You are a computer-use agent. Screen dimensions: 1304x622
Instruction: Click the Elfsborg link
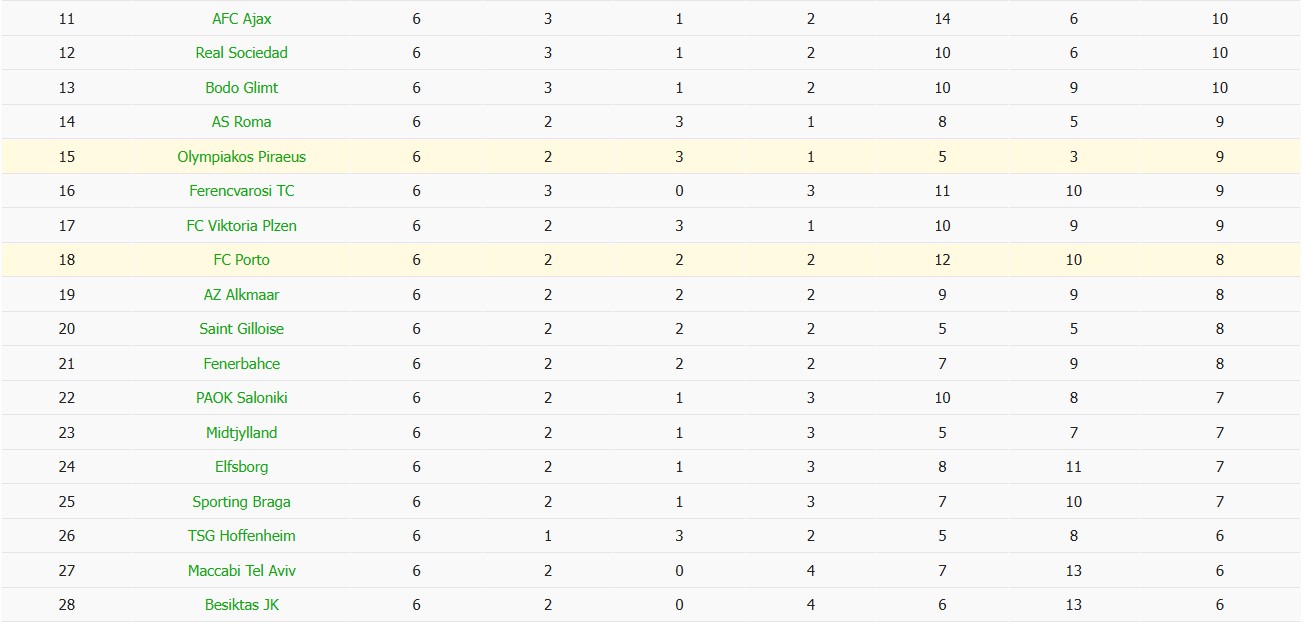pyautogui.click(x=242, y=467)
